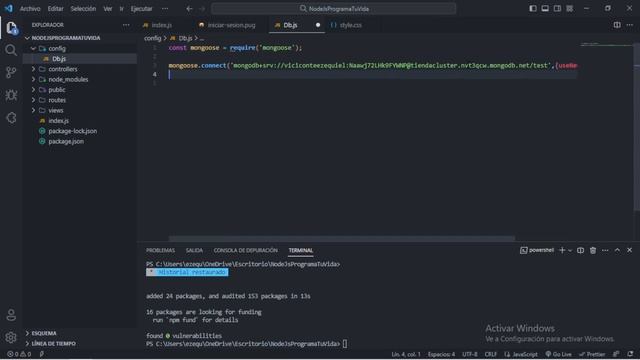This screenshot has height=360, width=640.
Task: Open editor more actions ellipsis
Action: pos(630,25)
